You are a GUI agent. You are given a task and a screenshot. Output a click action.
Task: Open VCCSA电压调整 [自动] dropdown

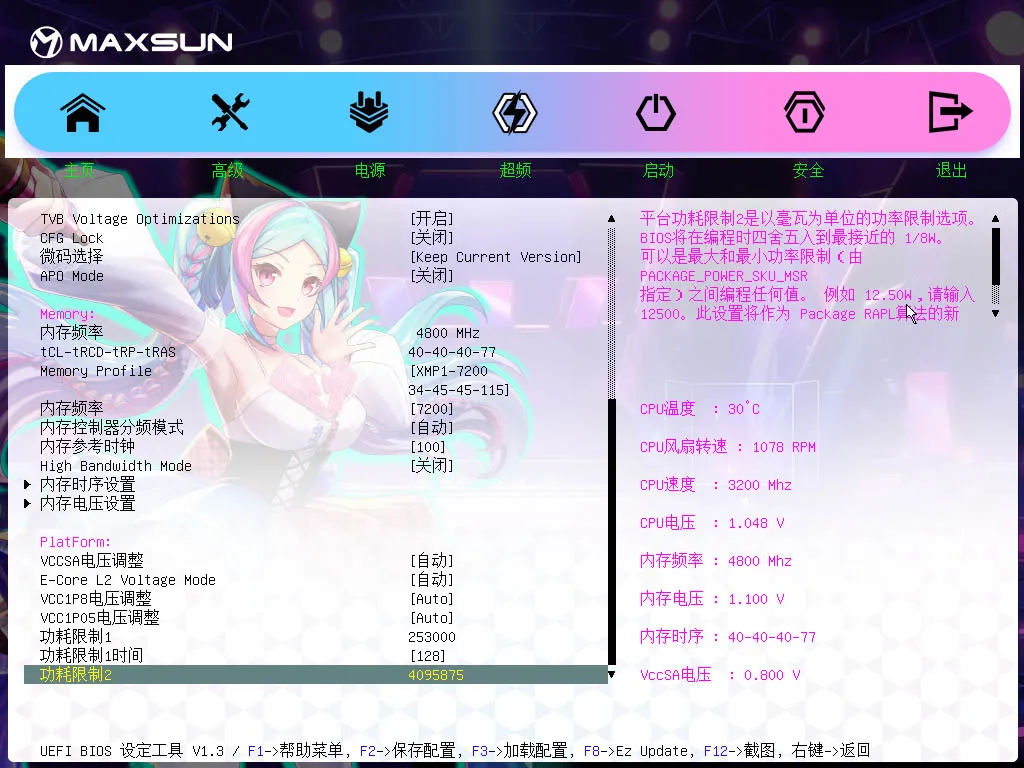point(431,560)
